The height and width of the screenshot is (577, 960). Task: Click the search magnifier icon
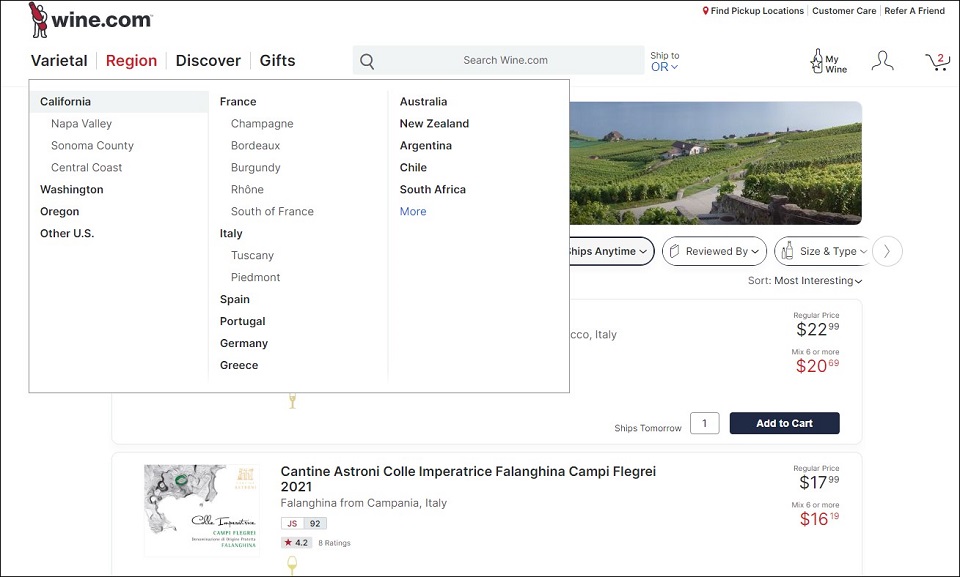pos(367,61)
